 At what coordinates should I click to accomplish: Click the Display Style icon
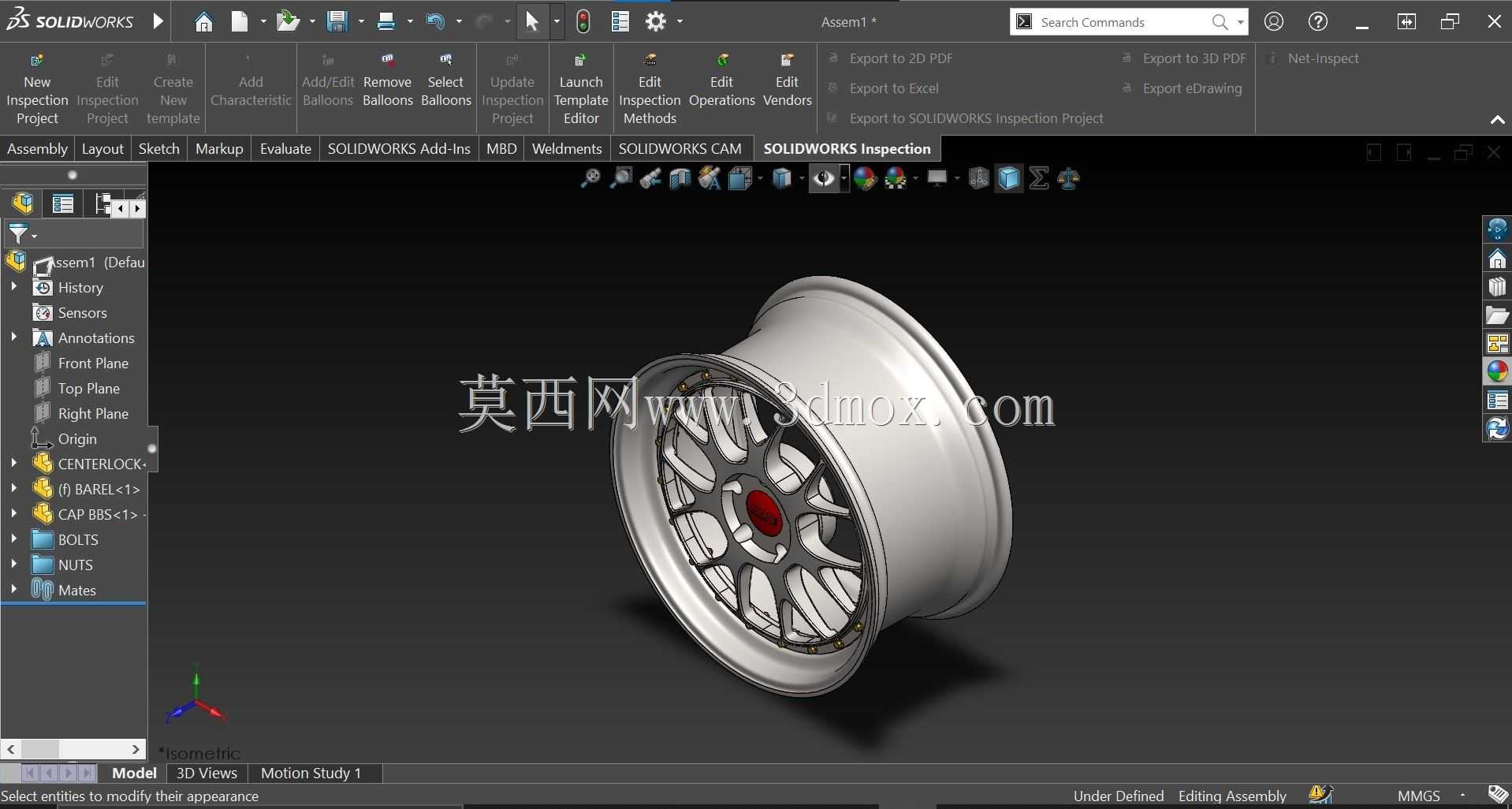tap(781, 179)
